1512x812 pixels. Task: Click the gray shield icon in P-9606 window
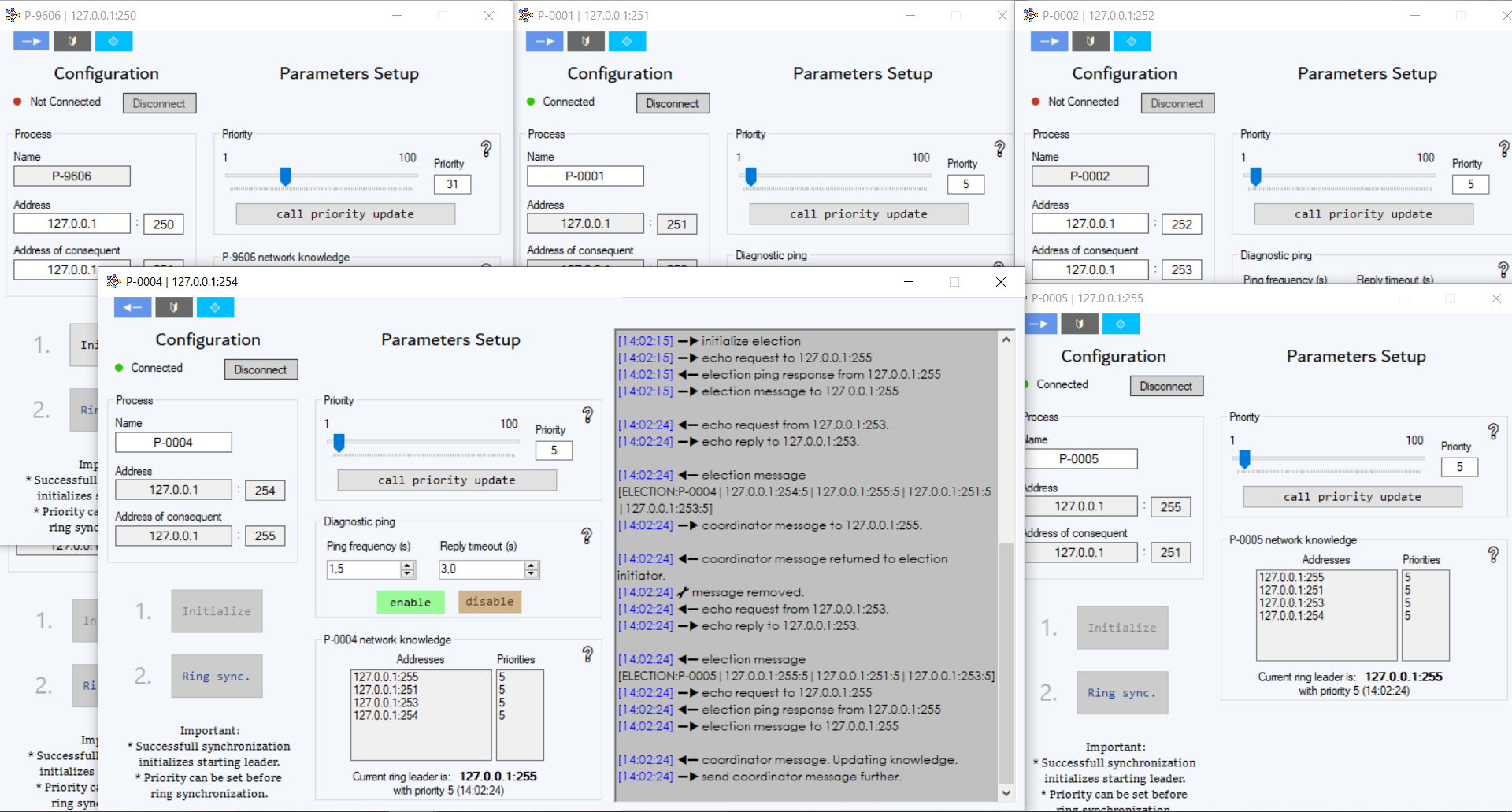(72, 41)
